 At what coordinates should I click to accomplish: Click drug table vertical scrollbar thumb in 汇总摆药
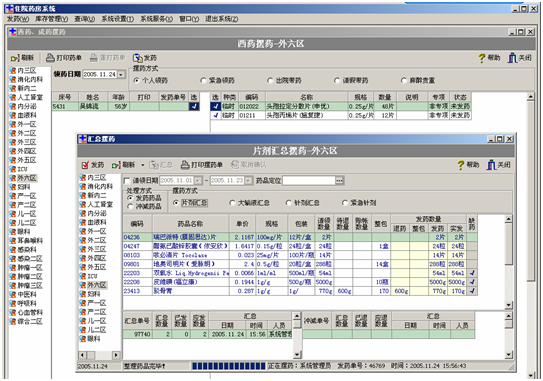[x=508, y=244]
